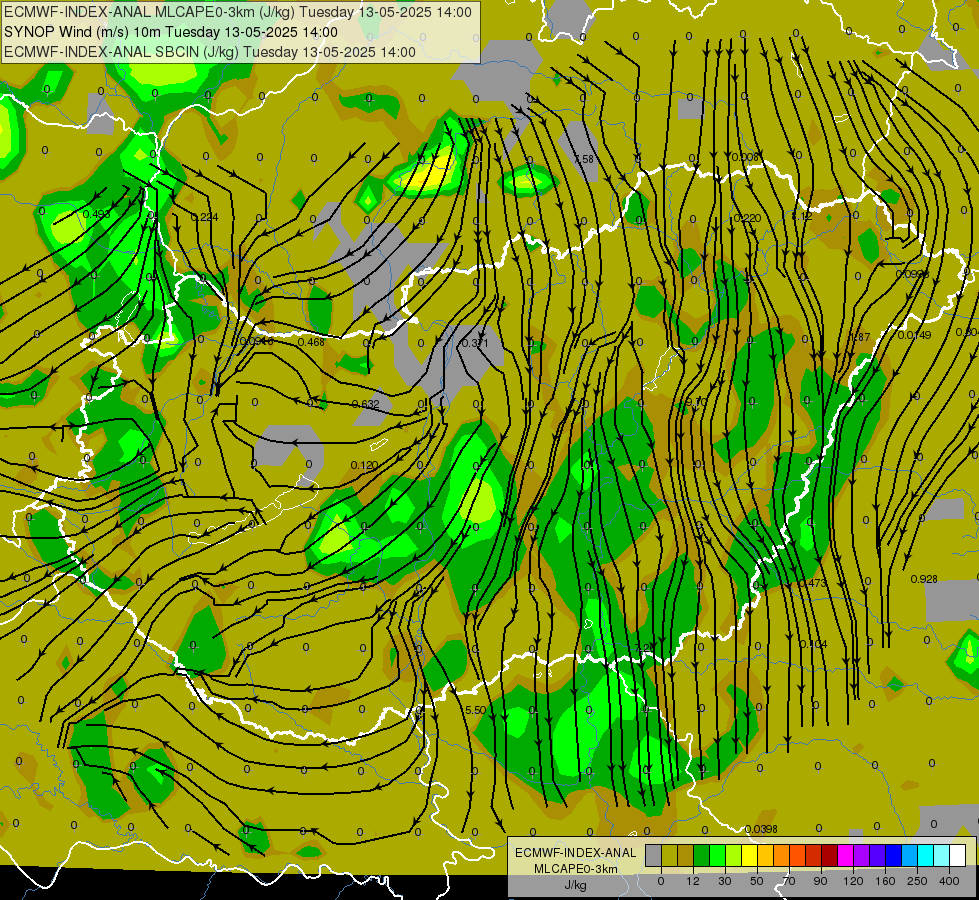Viewport: 979px width, 900px height.
Task: Click the station value 0.473
Action: (813, 583)
